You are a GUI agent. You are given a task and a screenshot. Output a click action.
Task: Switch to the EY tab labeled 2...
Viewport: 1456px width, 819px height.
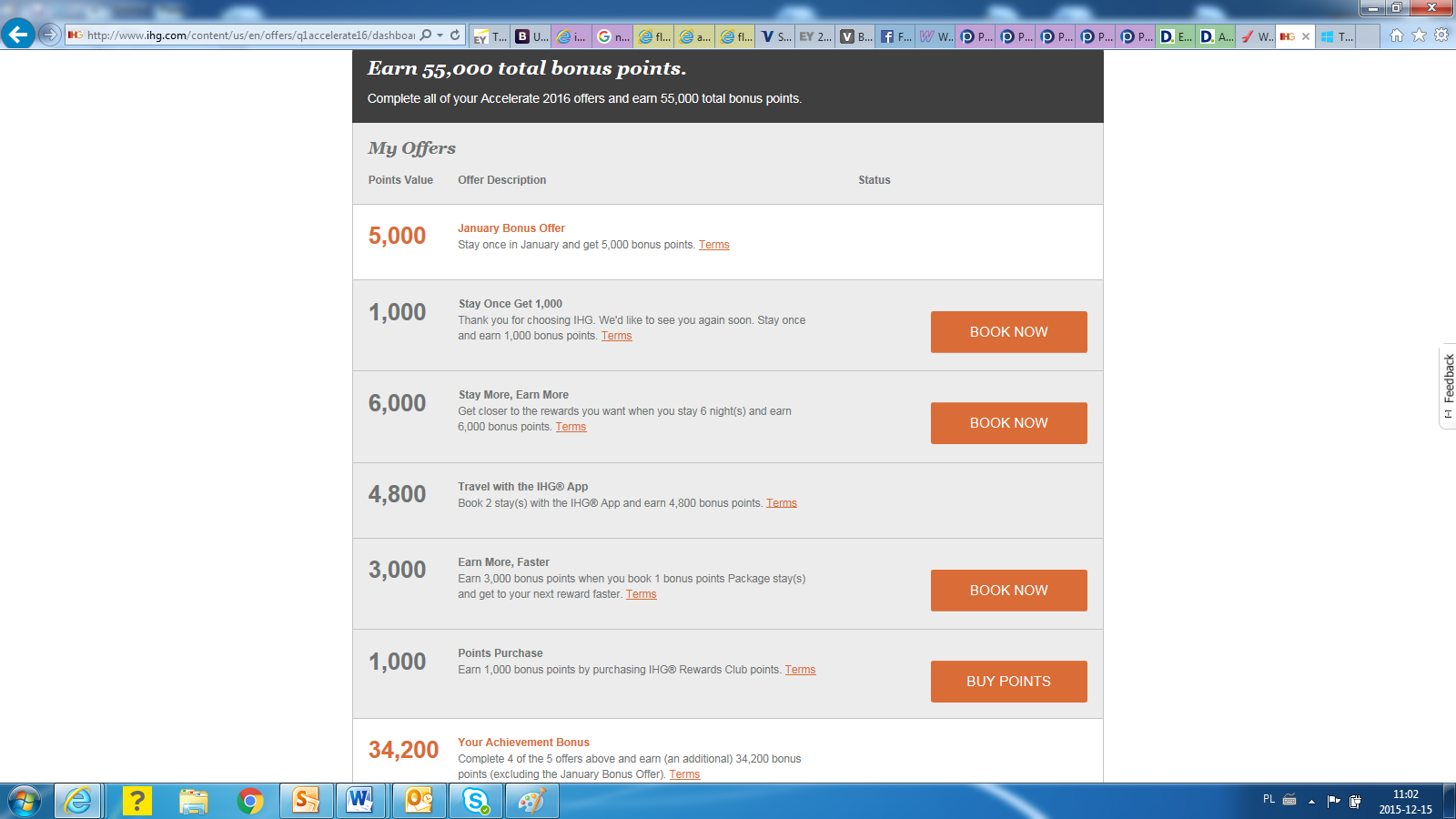pyautogui.click(x=815, y=36)
